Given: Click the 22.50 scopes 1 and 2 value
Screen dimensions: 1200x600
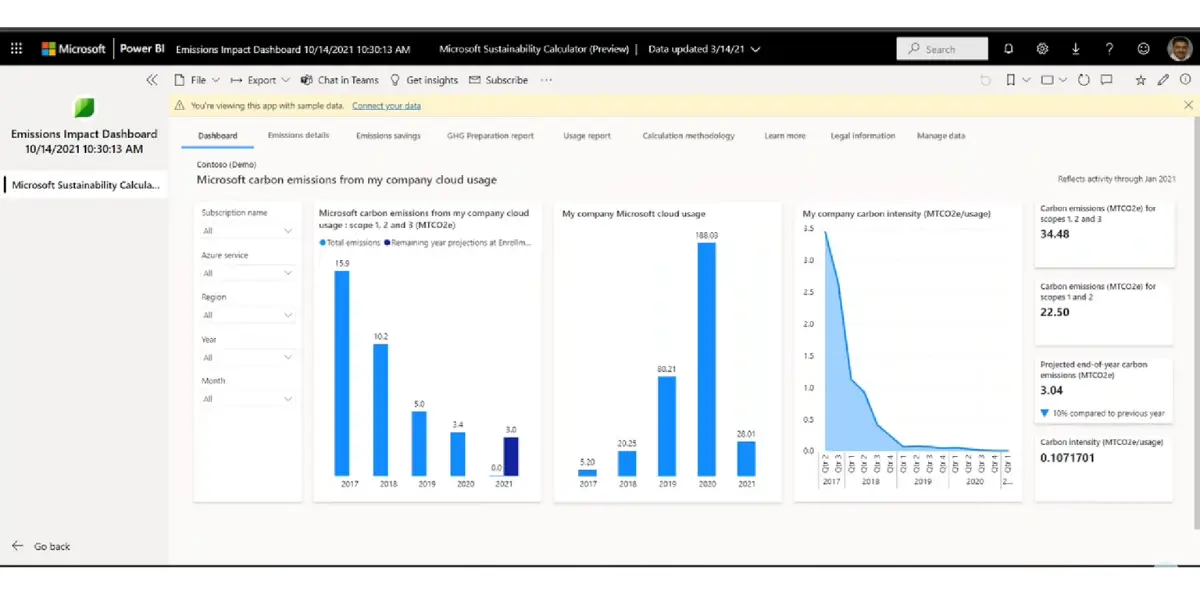Looking at the screenshot, I should coord(1055,312).
